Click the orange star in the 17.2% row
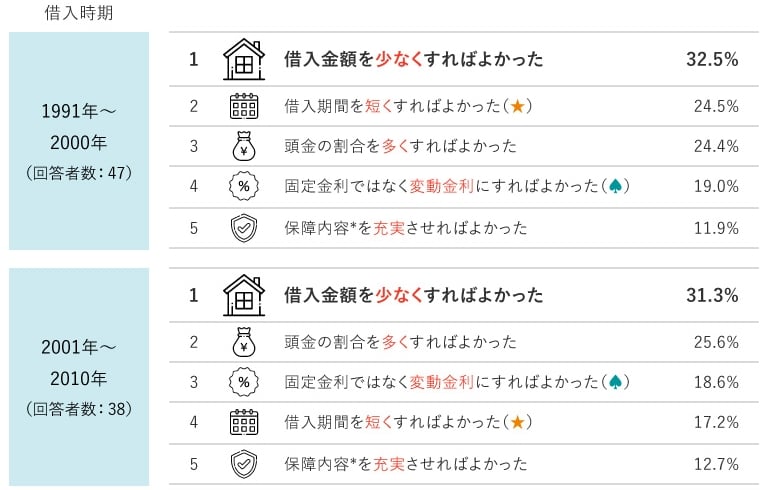766x490 pixels. (517, 422)
